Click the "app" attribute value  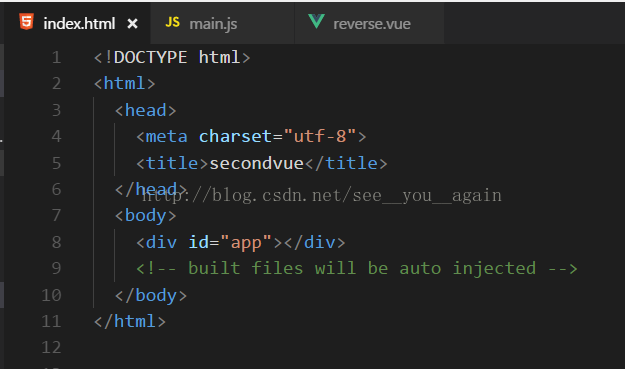[246, 242]
